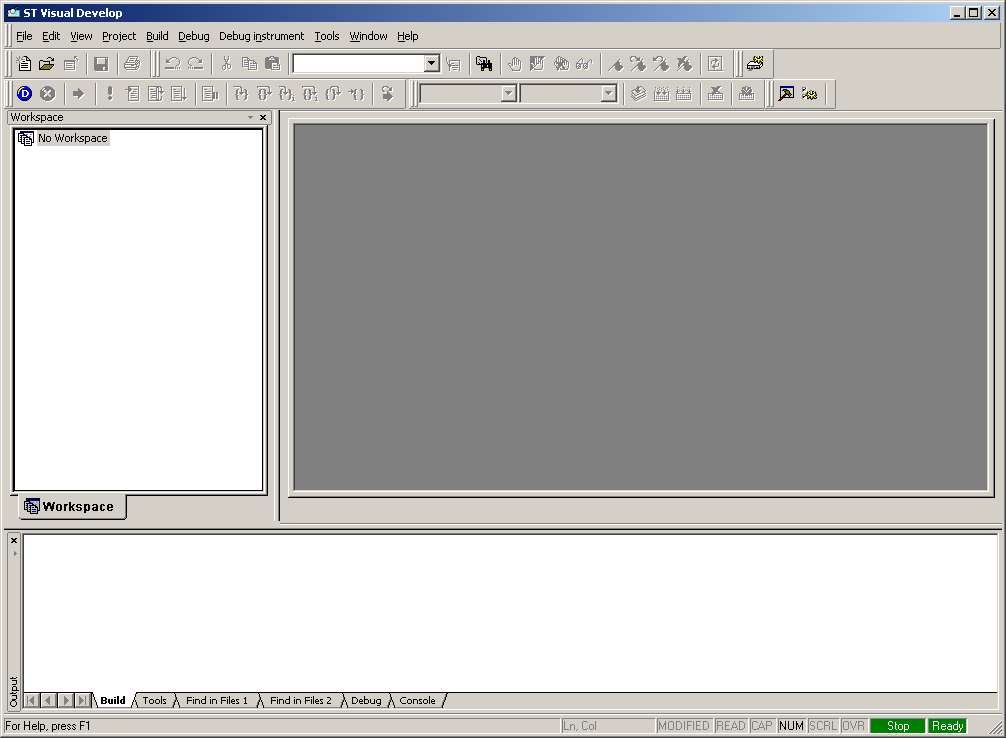Click the Save floppy disk icon
The width and height of the screenshot is (1006, 738).
click(x=101, y=64)
